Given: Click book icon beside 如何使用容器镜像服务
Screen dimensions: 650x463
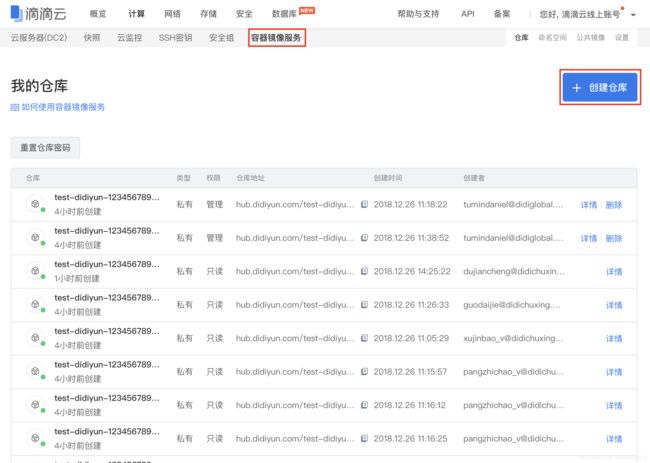Looking at the screenshot, I should [15, 107].
